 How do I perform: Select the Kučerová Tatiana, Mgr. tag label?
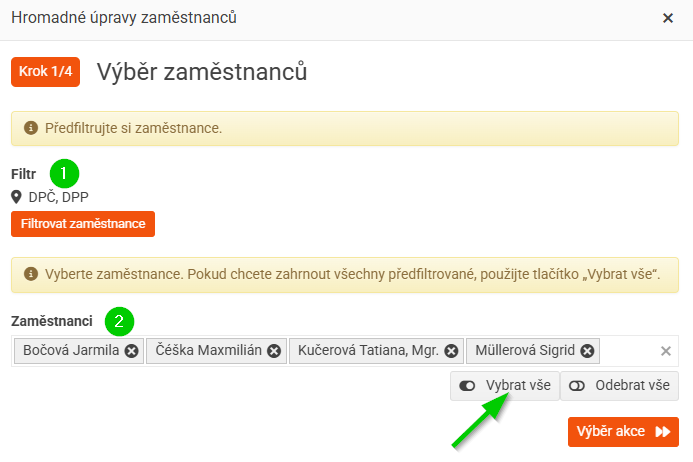point(368,351)
